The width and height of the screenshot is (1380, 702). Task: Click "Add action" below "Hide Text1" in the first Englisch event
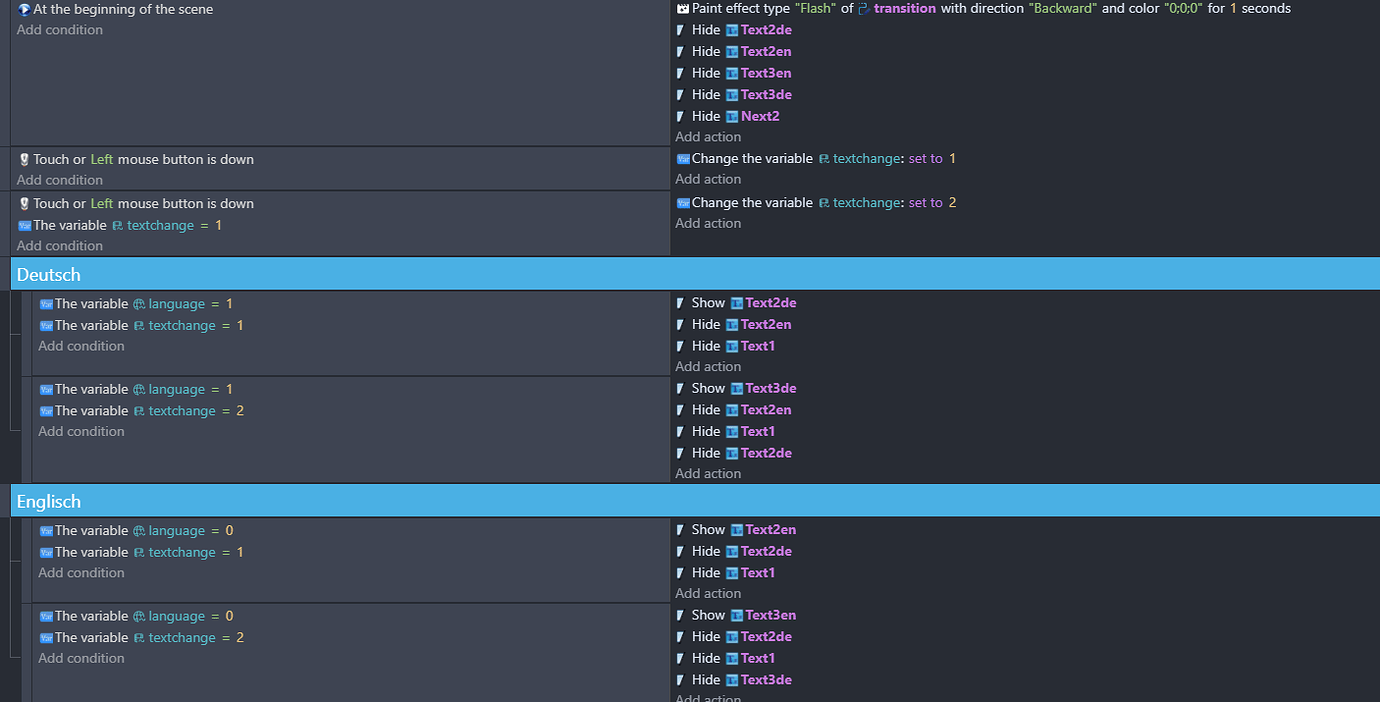click(x=708, y=594)
